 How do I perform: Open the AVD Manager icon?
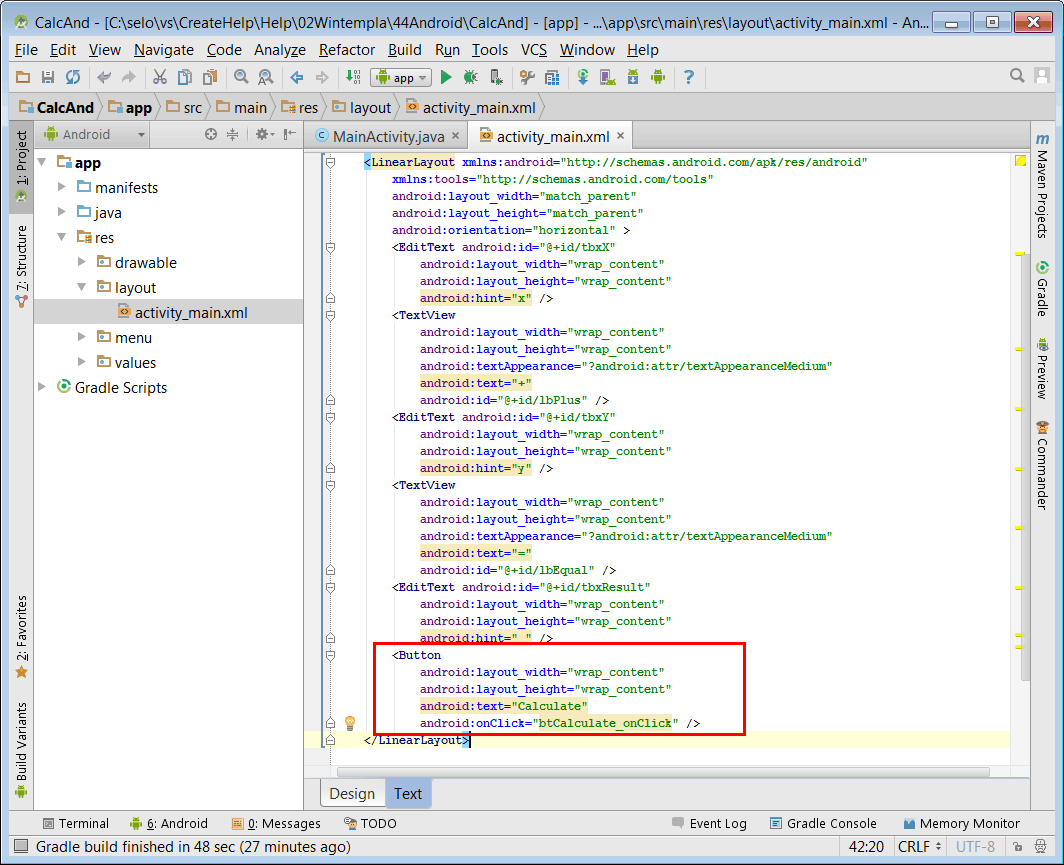(607, 77)
